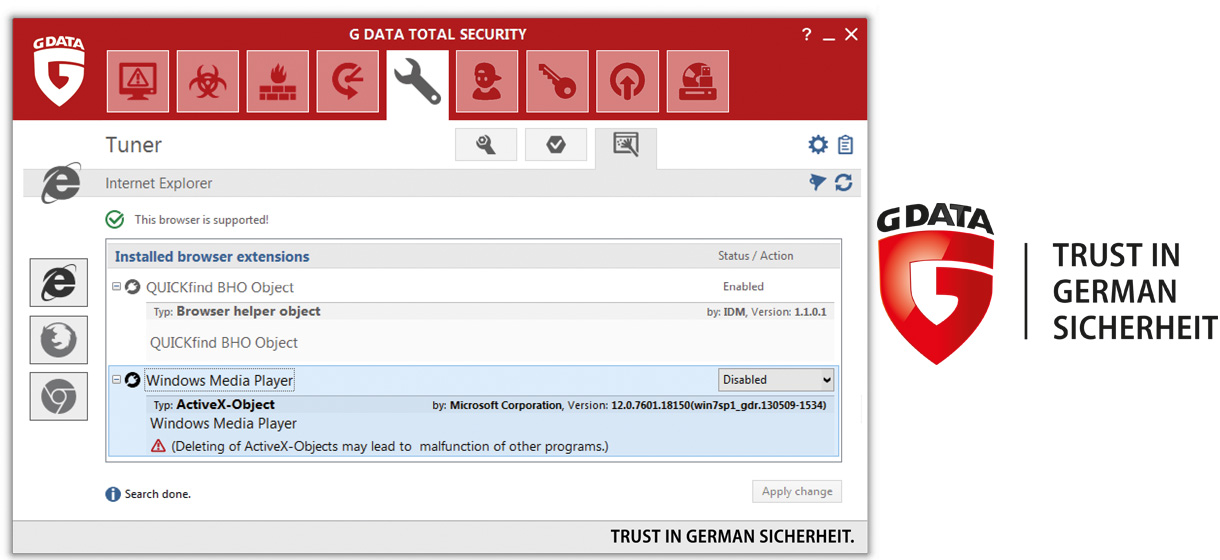The image size is (1220, 560).
Task: Select Internet Explorer in browser sidebar
Action: pyautogui.click(x=59, y=283)
